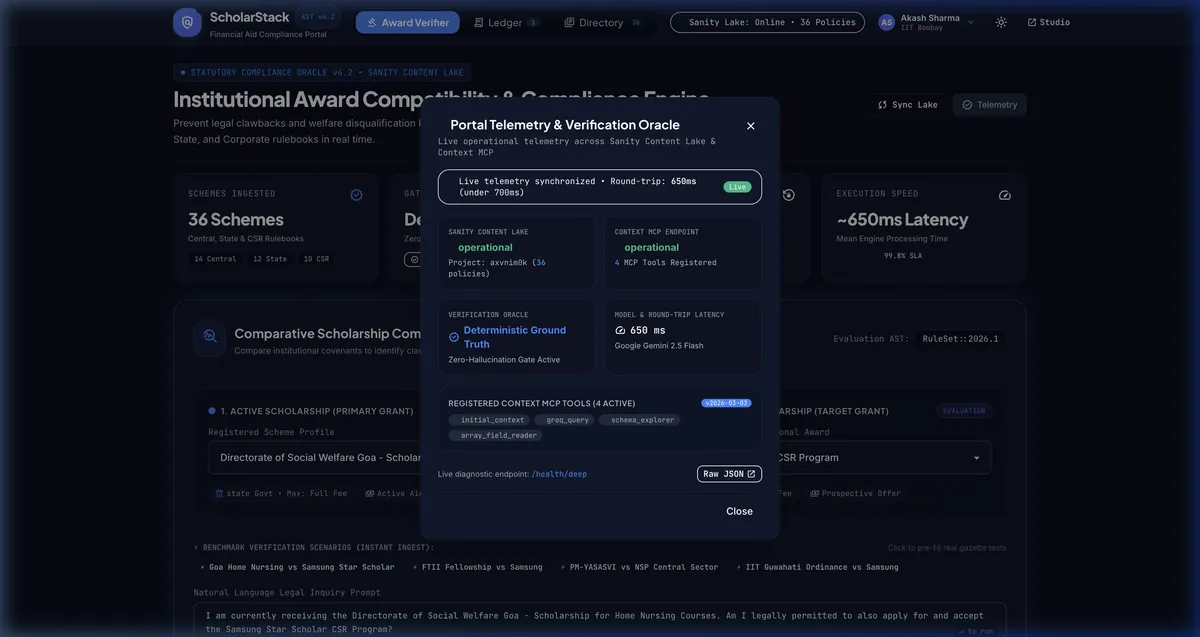Click the ScholarStack shield logo icon

187,22
